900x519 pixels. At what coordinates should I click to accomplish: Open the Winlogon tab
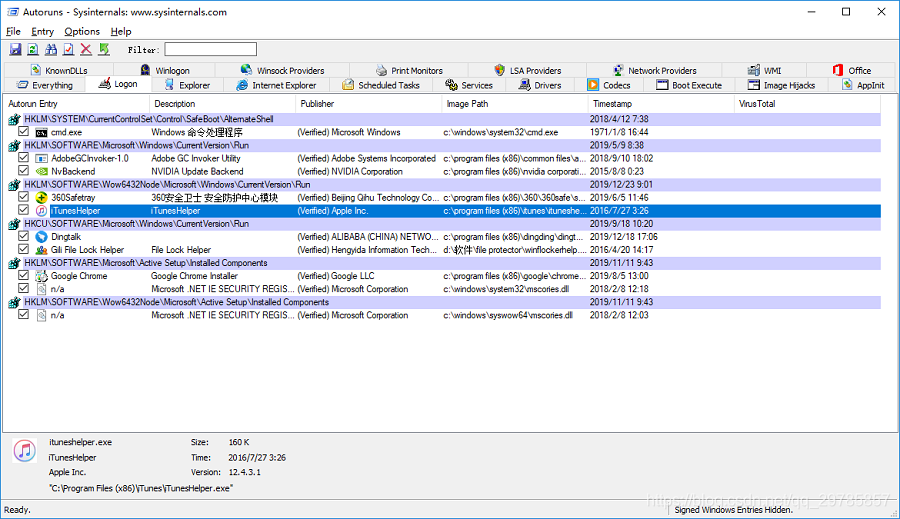point(165,71)
